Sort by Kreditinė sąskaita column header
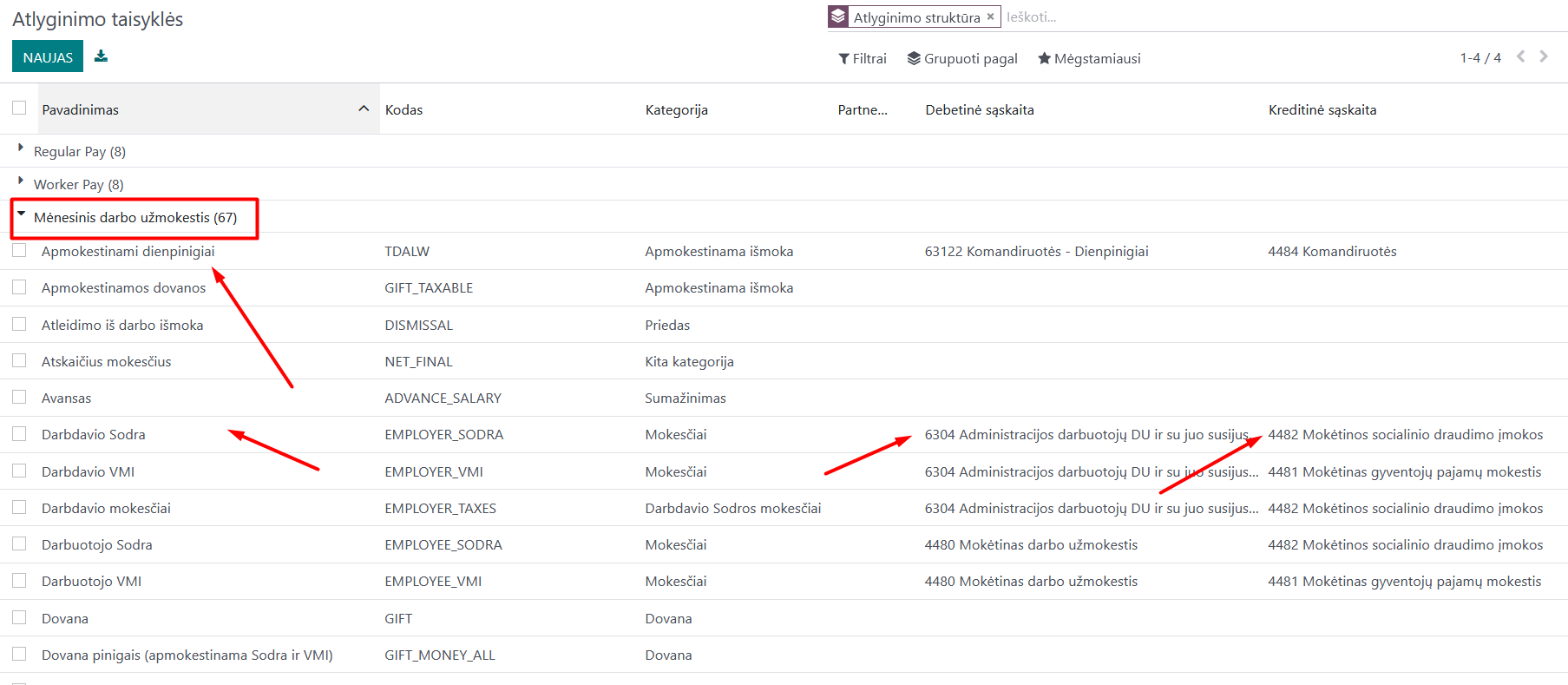The width and height of the screenshot is (1568, 685). point(1322,109)
